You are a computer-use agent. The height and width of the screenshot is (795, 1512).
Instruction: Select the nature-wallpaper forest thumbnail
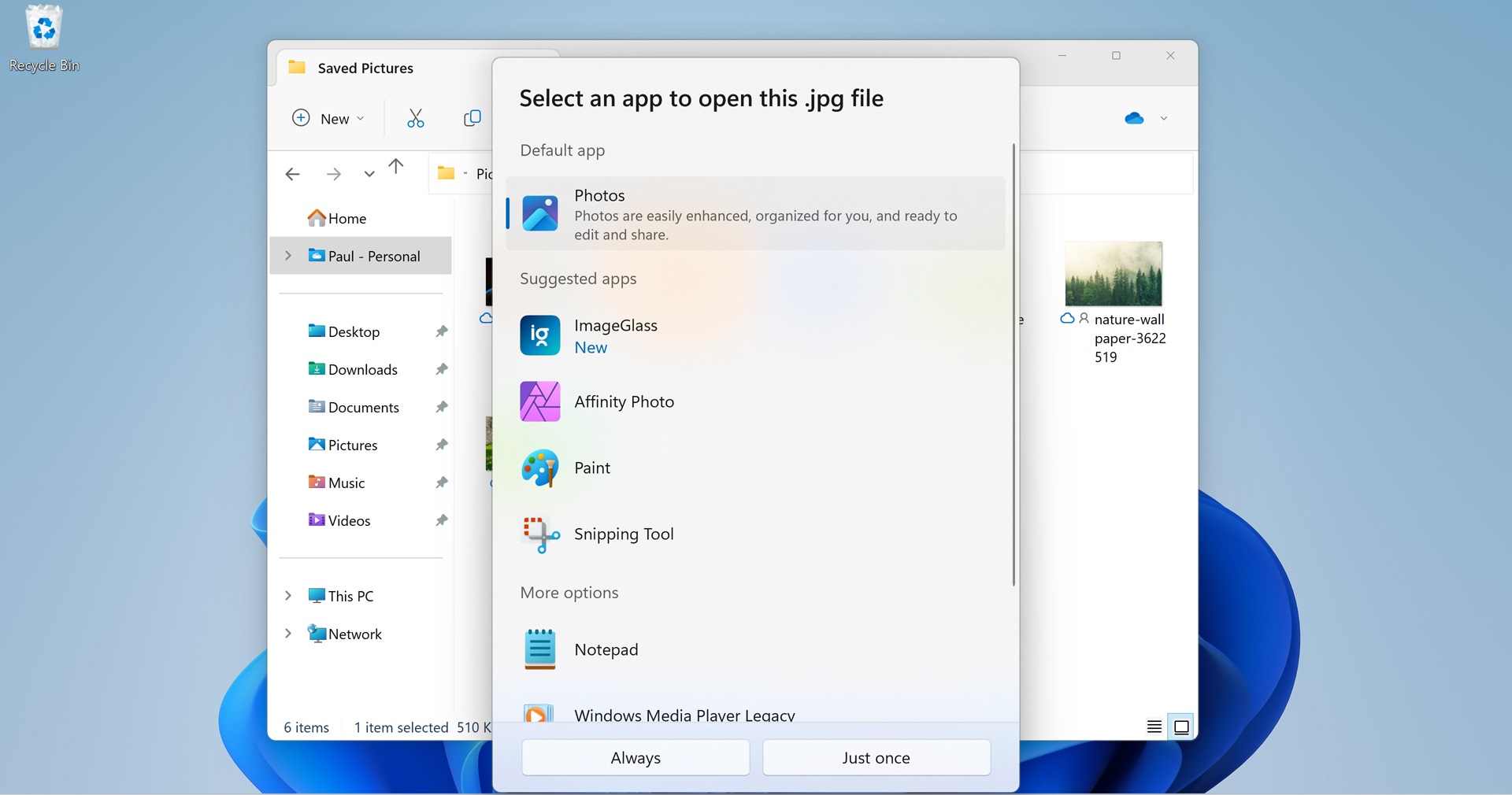point(1113,274)
